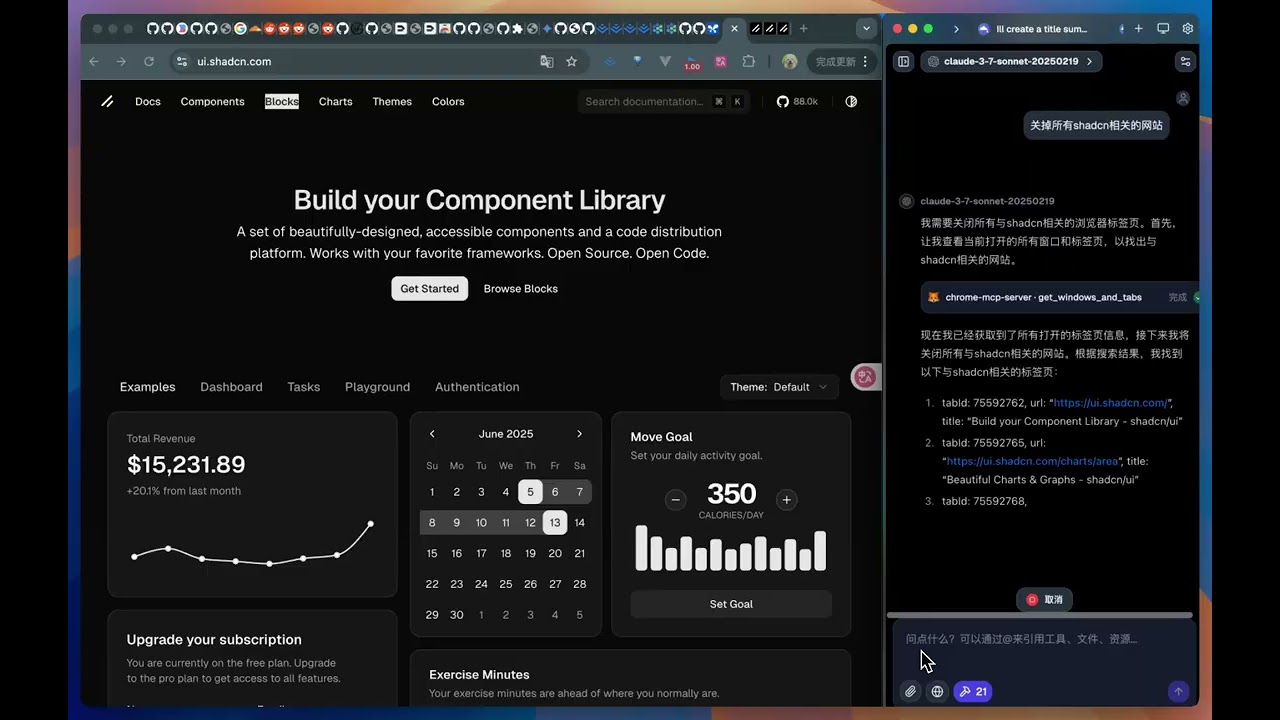Screen dimensions: 1280x720
Task: Toggle sidebar in the chat window
Action: click(904, 61)
